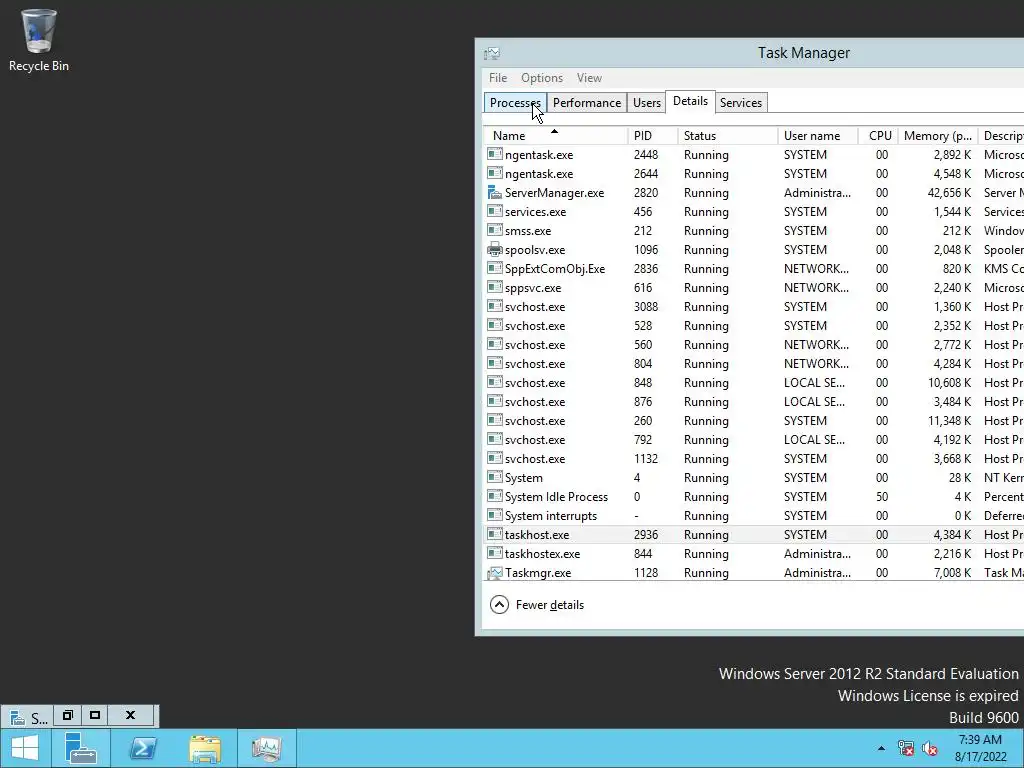The image size is (1024, 768).
Task: Select the svchost.exe row with PID 3088
Action: click(754, 306)
